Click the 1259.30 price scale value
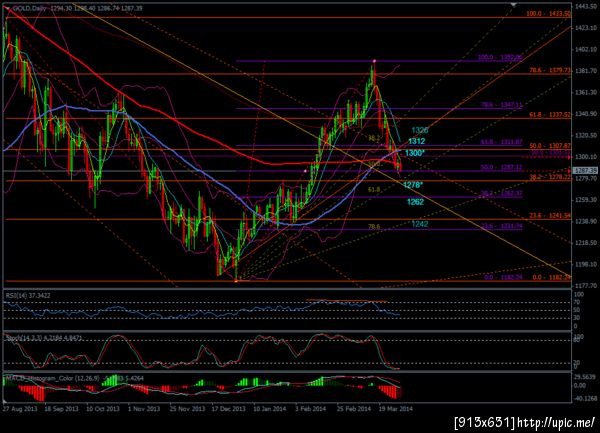This screenshot has height=433, width=600. (586, 199)
